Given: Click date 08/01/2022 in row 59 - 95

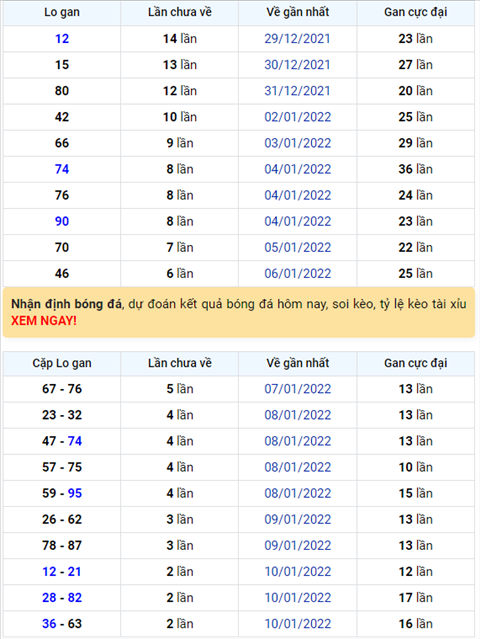Looking at the screenshot, I should click(x=297, y=493).
